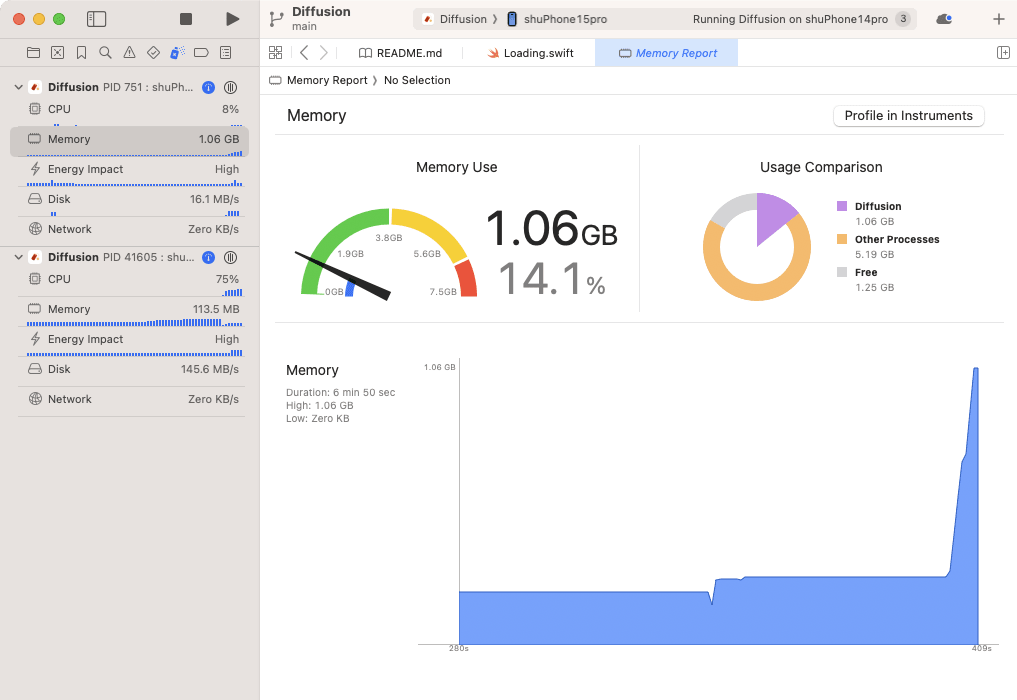Click the 1.25 GB Free value
Screen dimensions: 1017x700
click(874, 287)
